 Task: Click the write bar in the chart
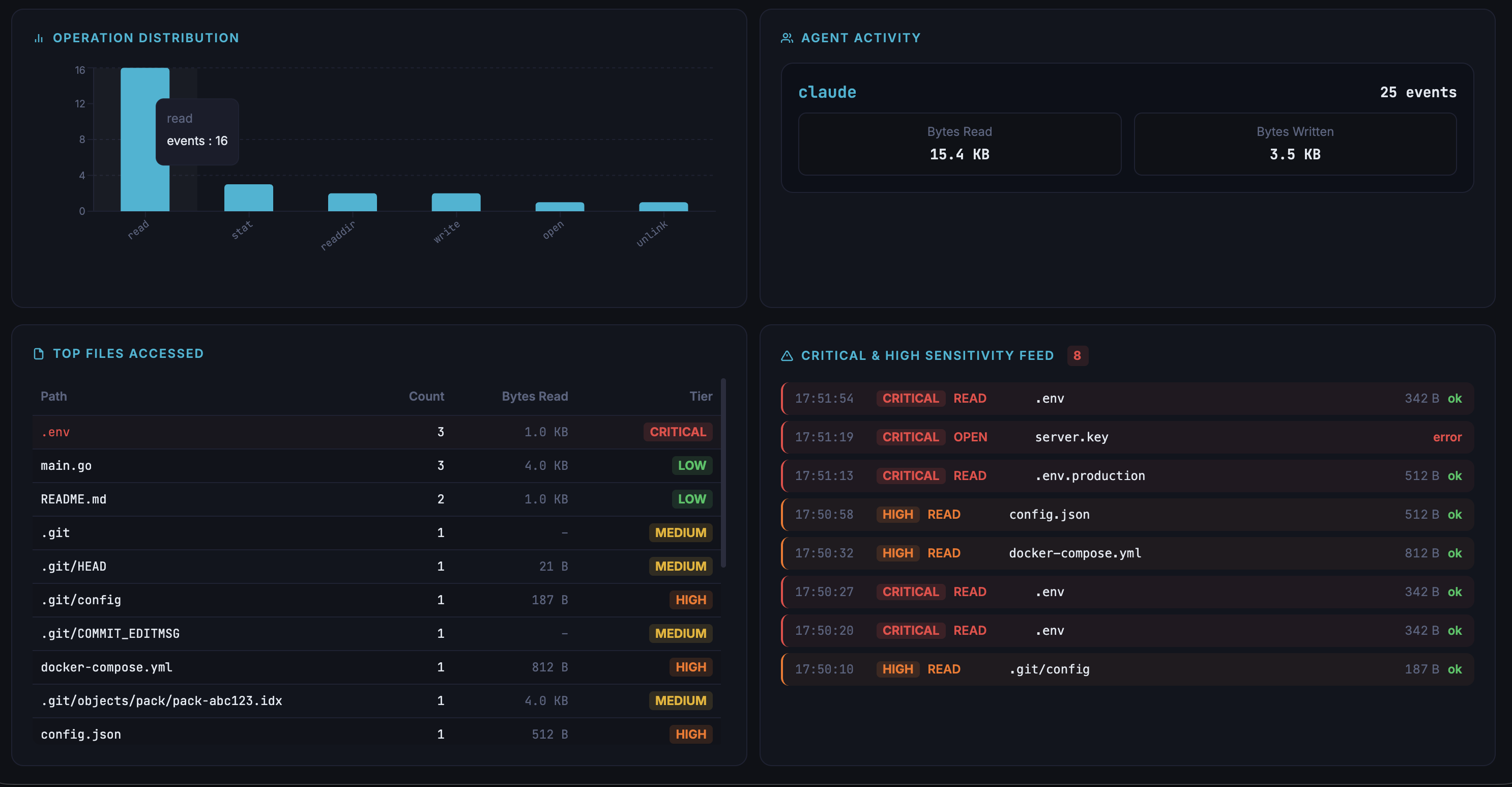(456, 203)
